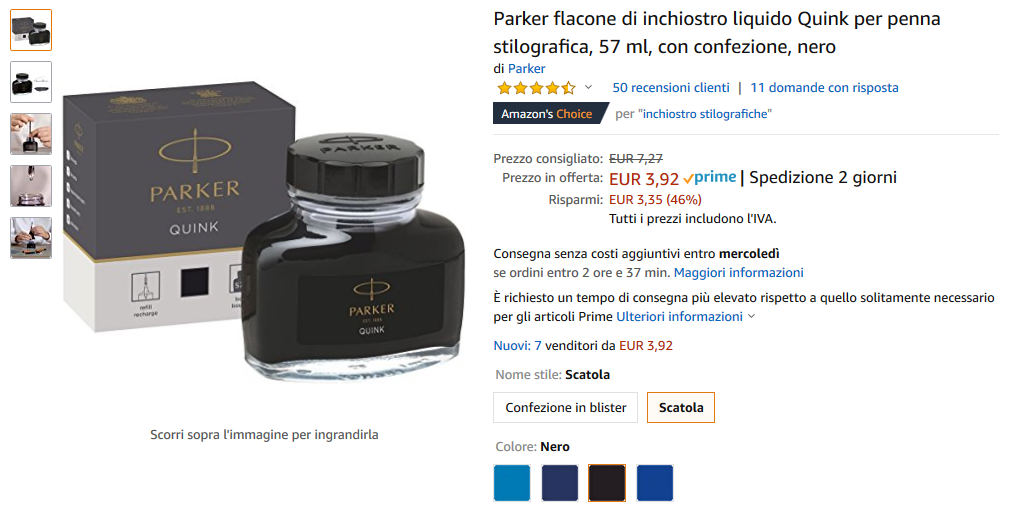Select the second thumbnail with open bottle
This screenshot has height=514, width=1021.
coord(31,82)
